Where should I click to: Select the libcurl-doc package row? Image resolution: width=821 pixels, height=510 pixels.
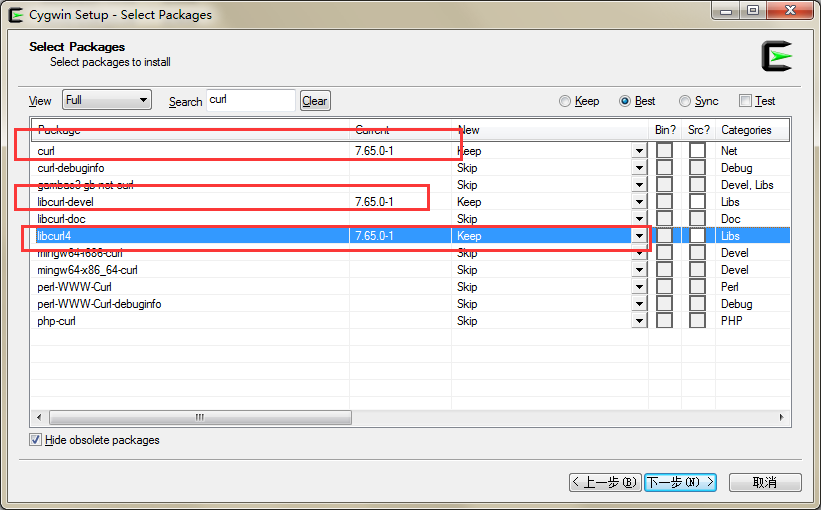click(410, 219)
